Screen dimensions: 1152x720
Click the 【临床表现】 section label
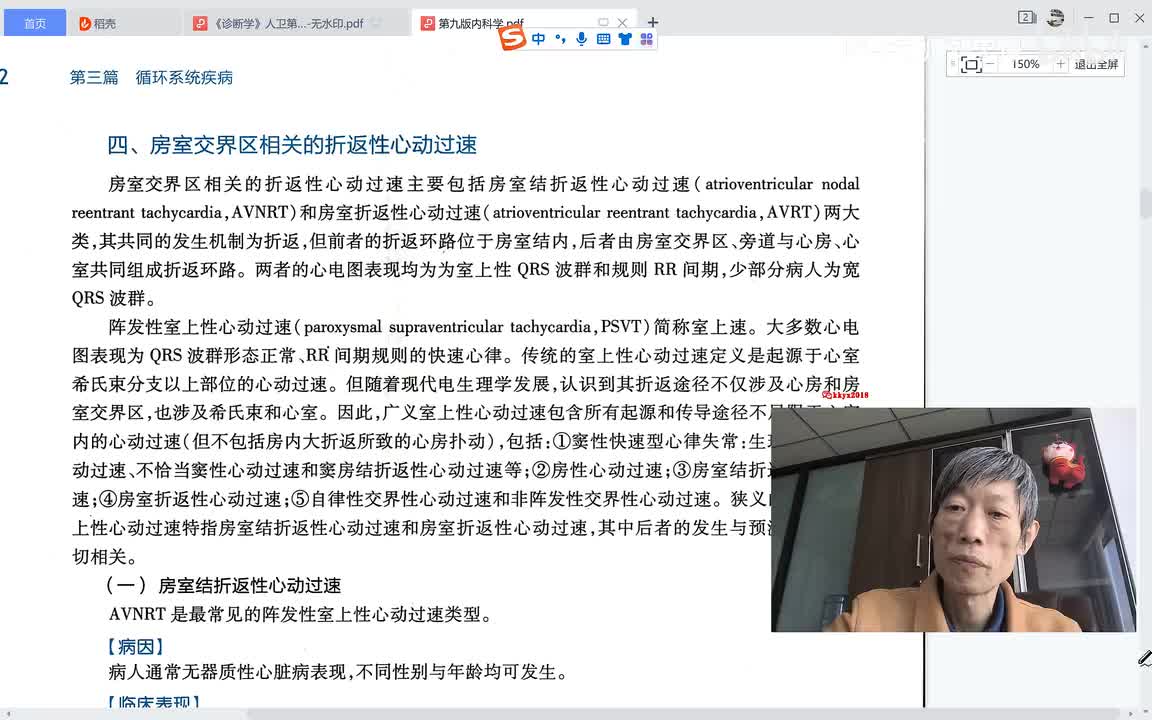[154, 702]
